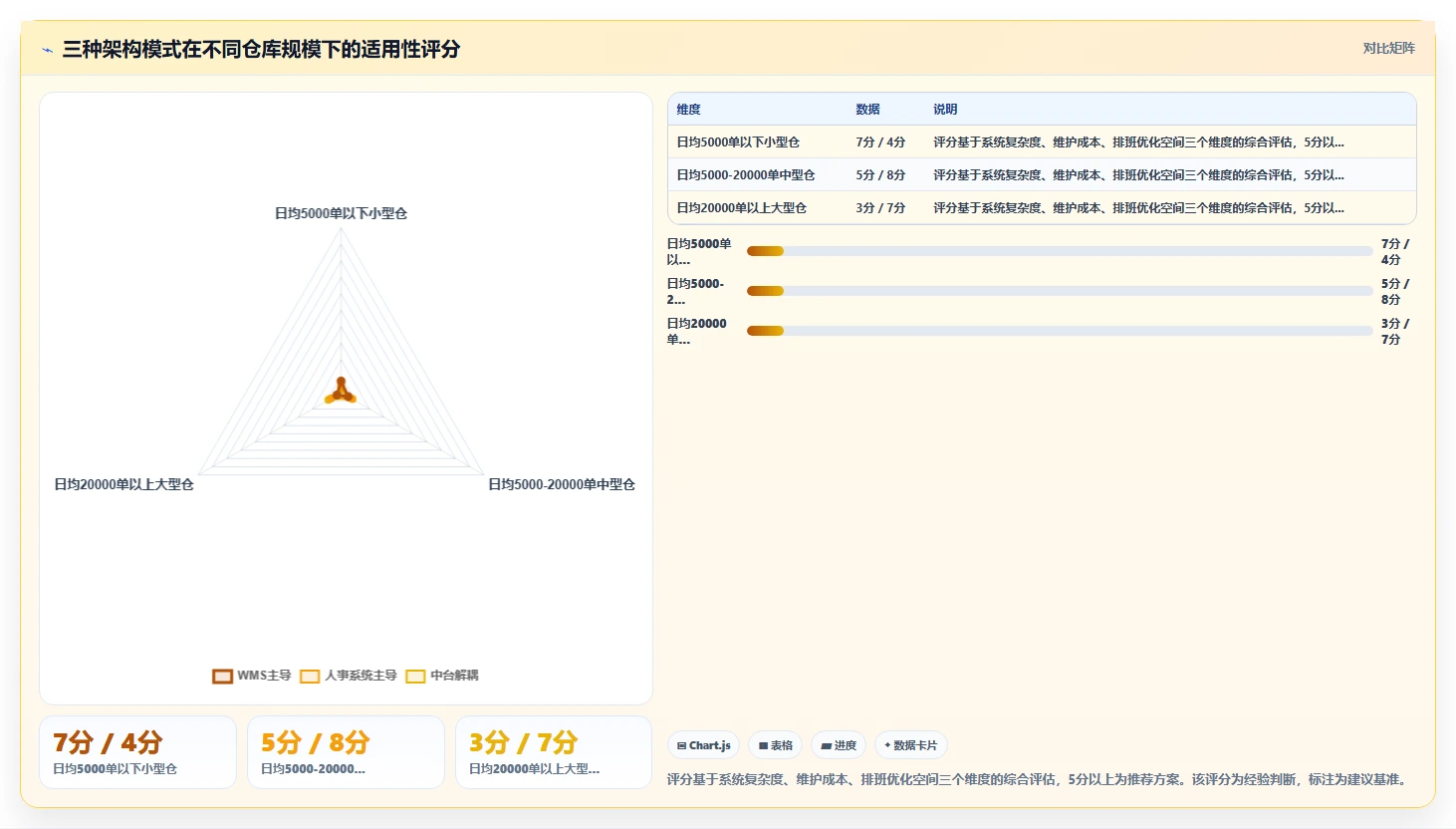Viewport: 1456px width, 829px height.
Task: Click the radar chart data point cluster
Action: (341, 392)
